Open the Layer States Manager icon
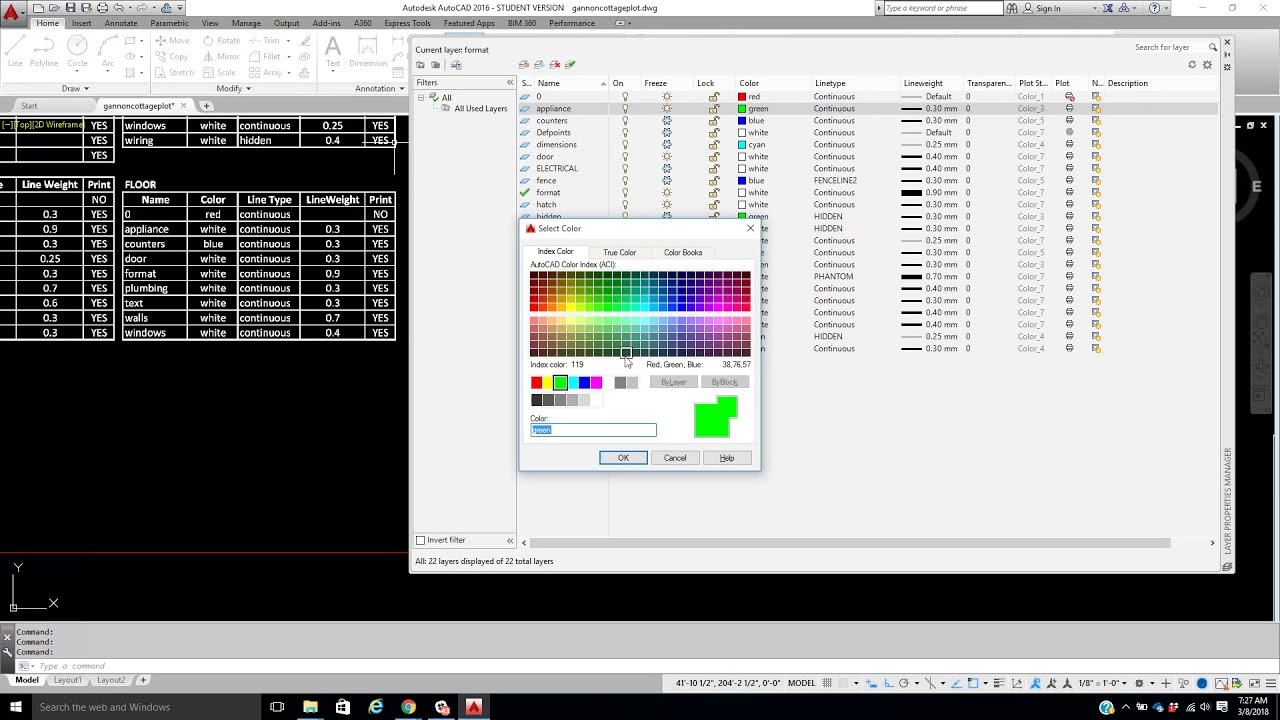The height and width of the screenshot is (720, 1280). [x=456, y=65]
